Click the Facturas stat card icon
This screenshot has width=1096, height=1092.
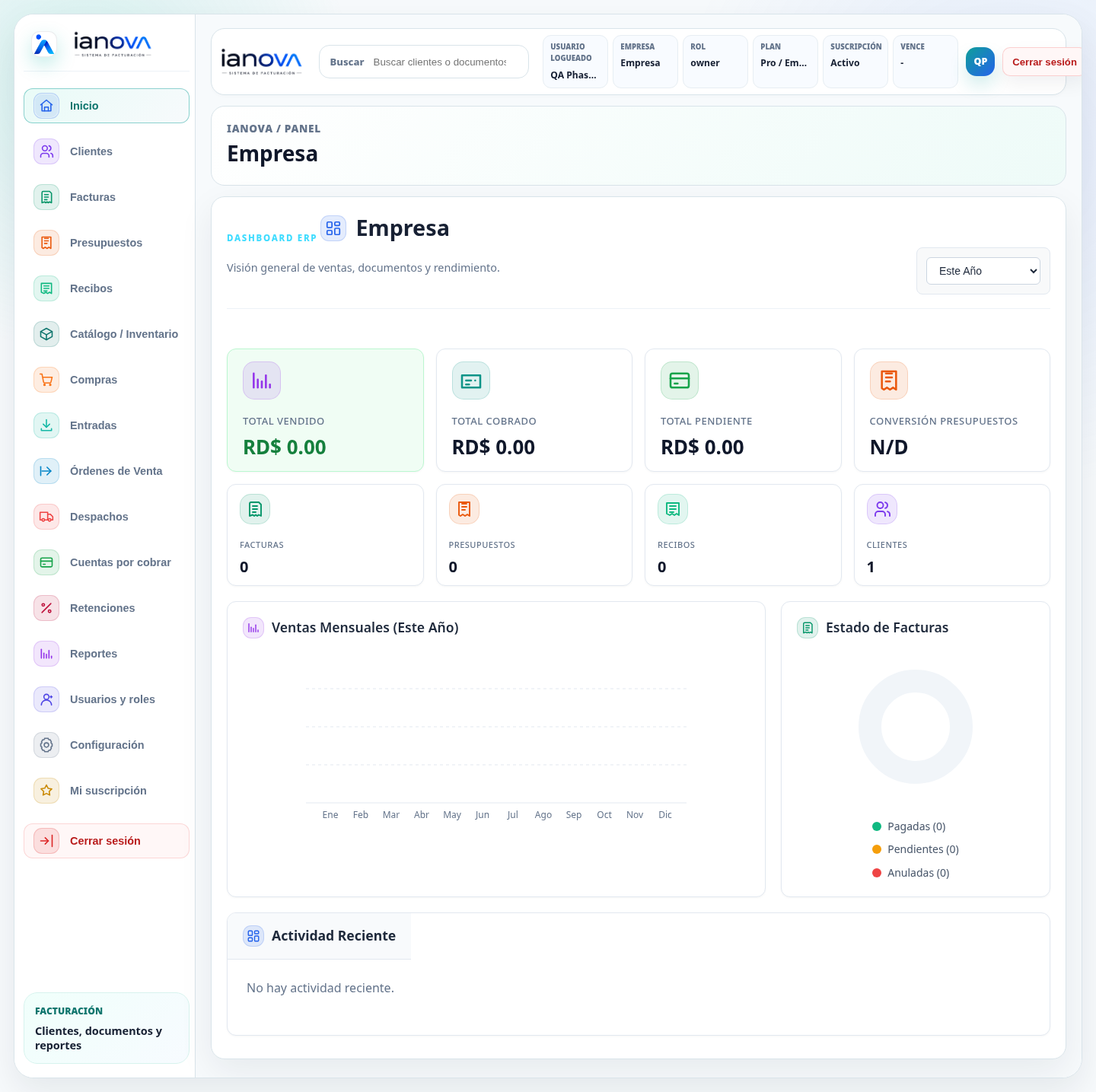[x=255, y=509]
